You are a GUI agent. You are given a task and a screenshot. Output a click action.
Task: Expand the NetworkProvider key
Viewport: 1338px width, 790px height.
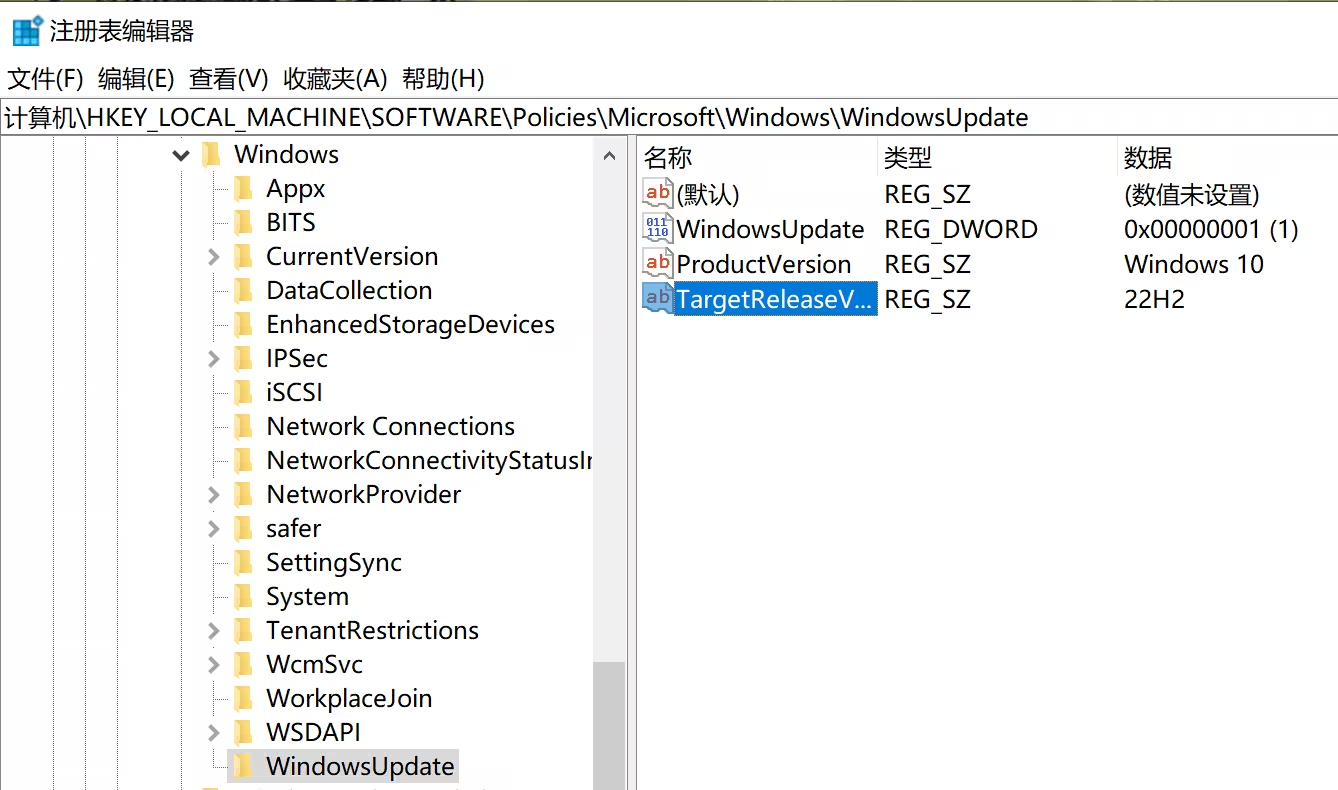coord(213,495)
